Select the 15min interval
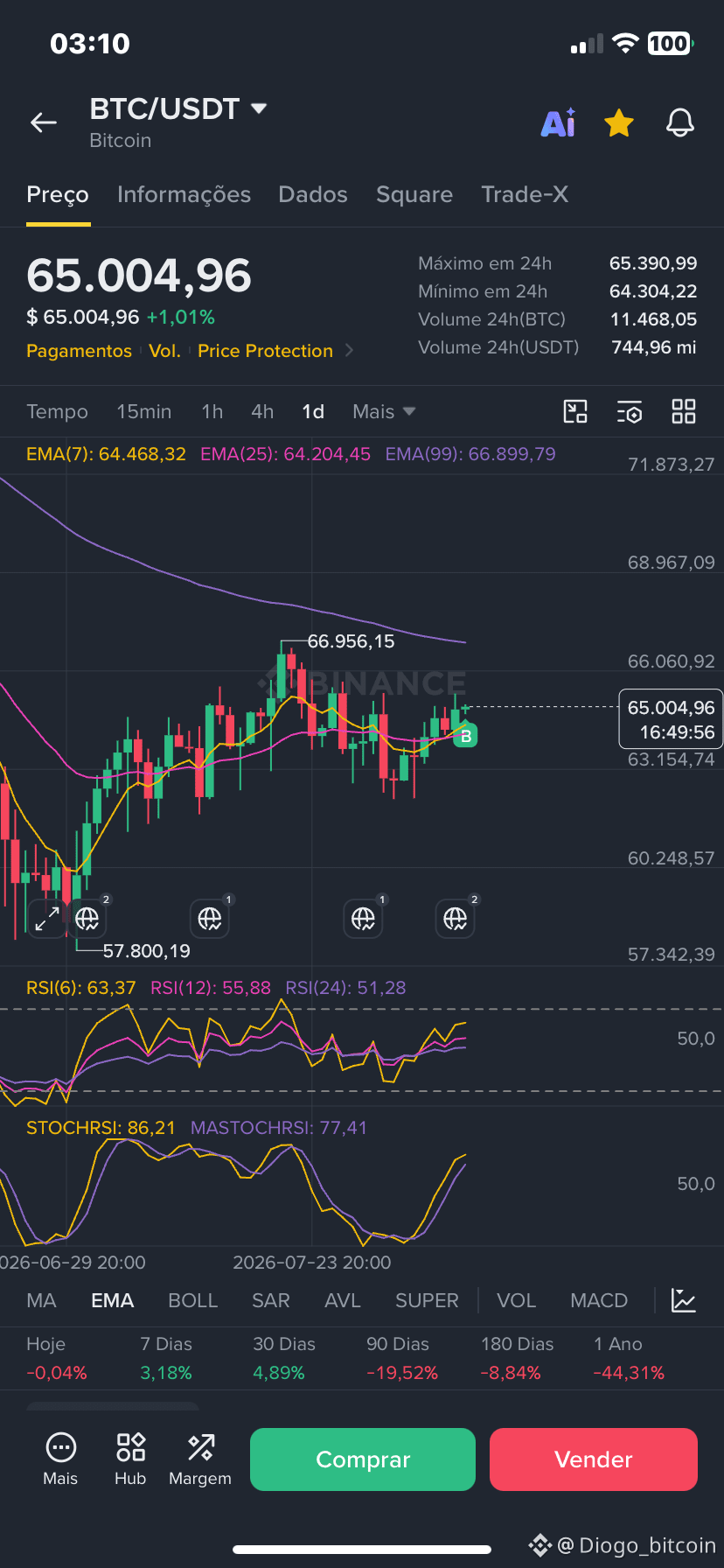724x1568 pixels. tap(144, 412)
